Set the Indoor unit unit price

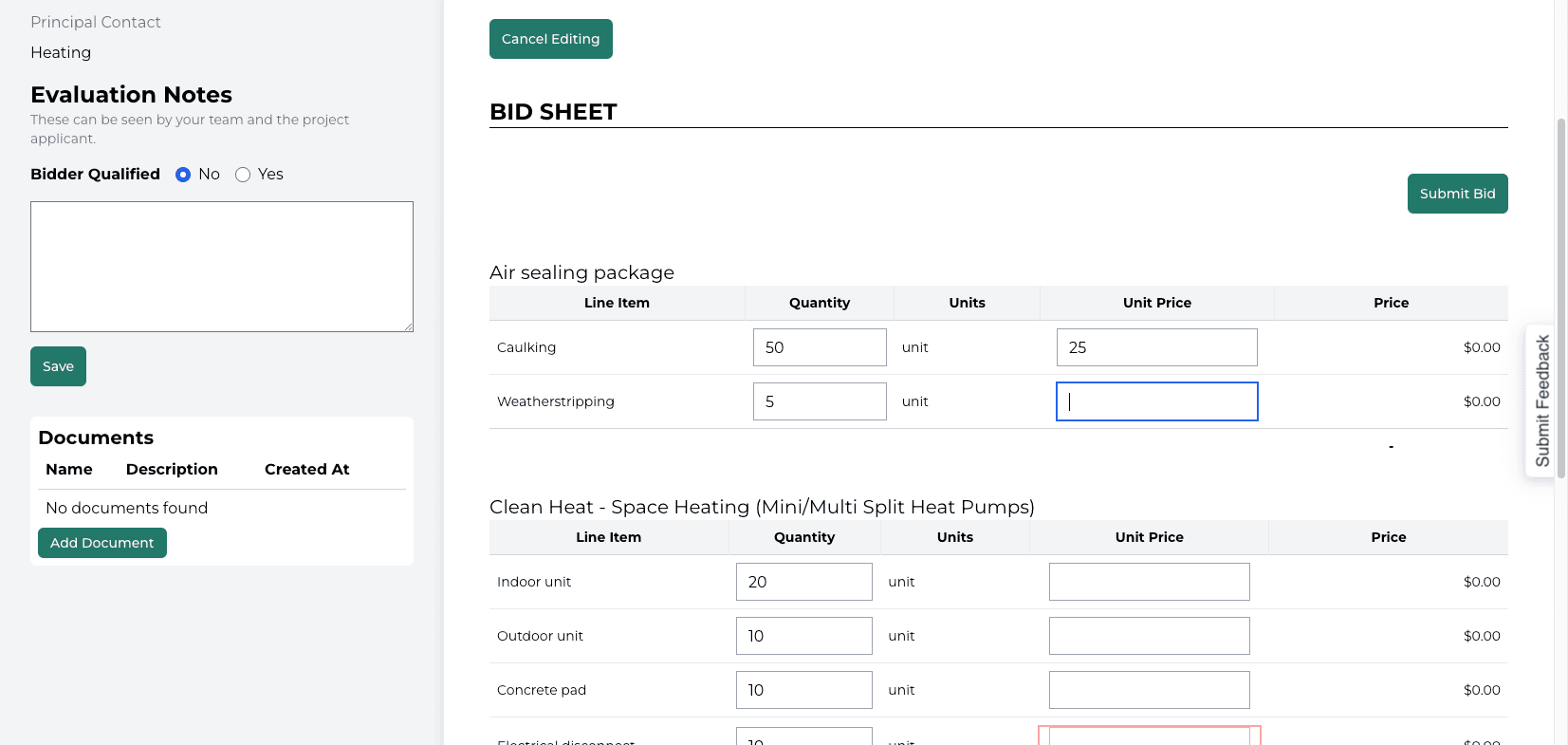click(1149, 582)
